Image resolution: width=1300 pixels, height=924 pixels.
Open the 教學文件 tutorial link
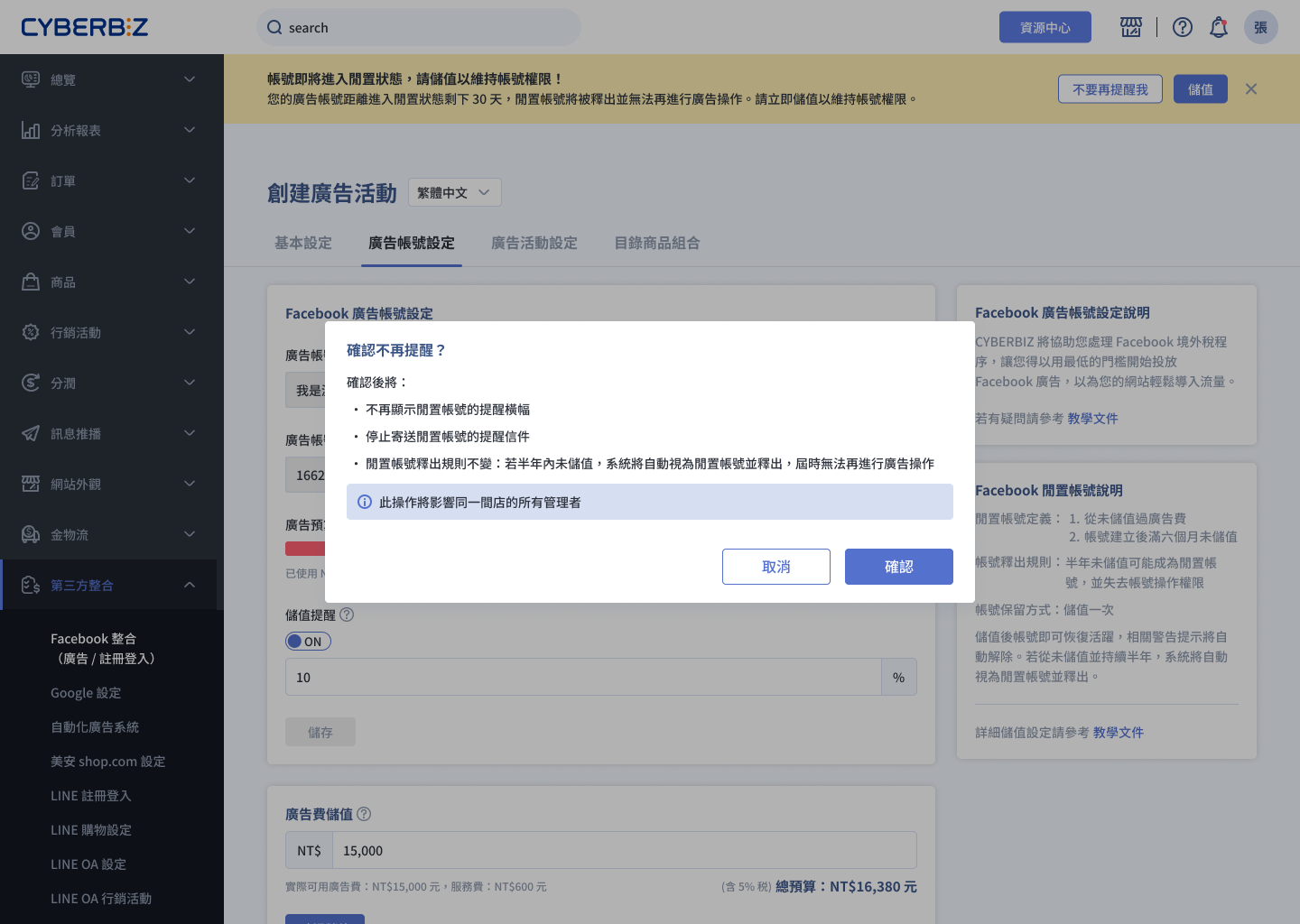pyautogui.click(x=1092, y=418)
